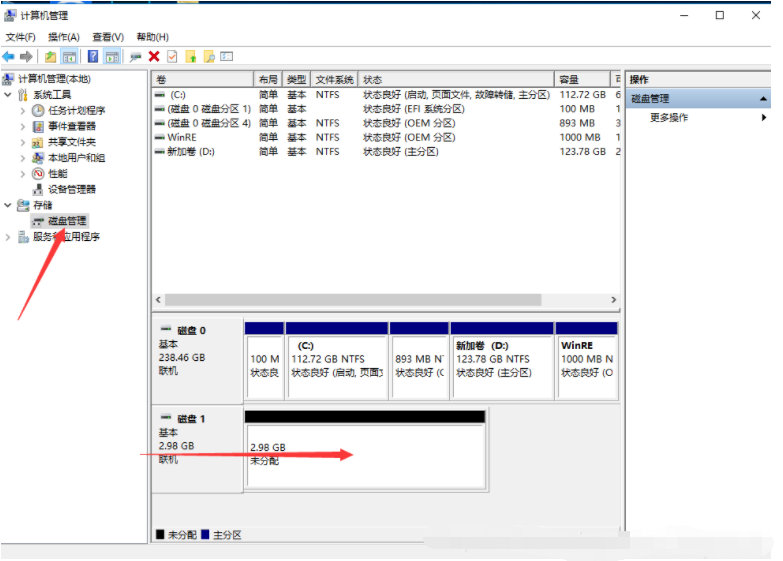The width and height of the screenshot is (783, 561).
Task: Click the disk connect toolbar icon
Action: [135, 57]
